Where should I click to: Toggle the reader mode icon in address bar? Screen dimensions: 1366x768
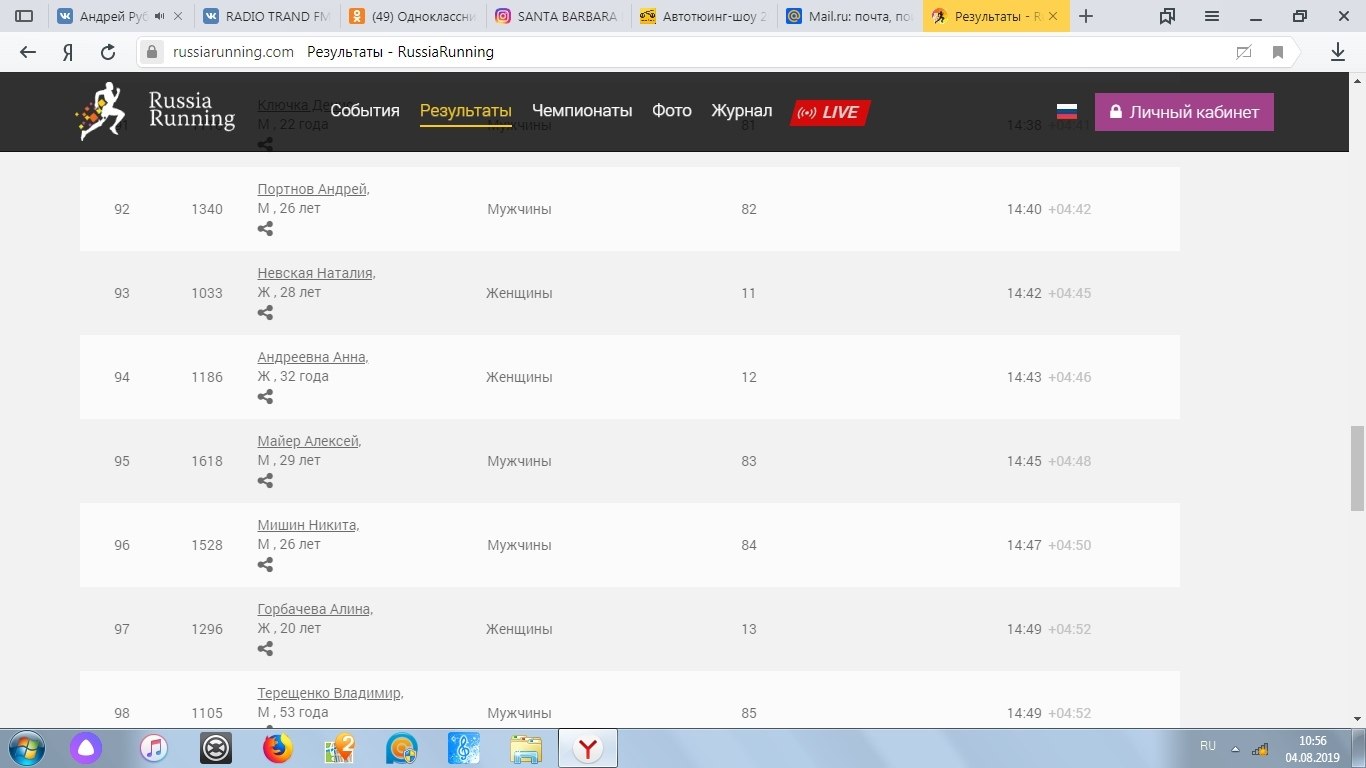pyautogui.click(x=1244, y=52)
